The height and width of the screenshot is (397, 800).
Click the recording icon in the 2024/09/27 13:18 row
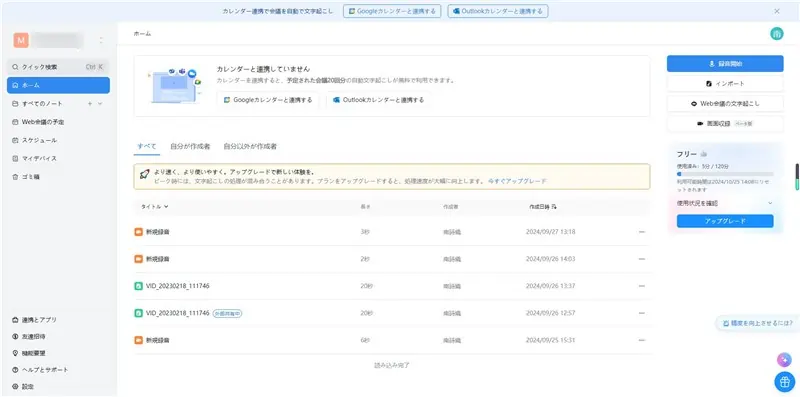[138, 232]
